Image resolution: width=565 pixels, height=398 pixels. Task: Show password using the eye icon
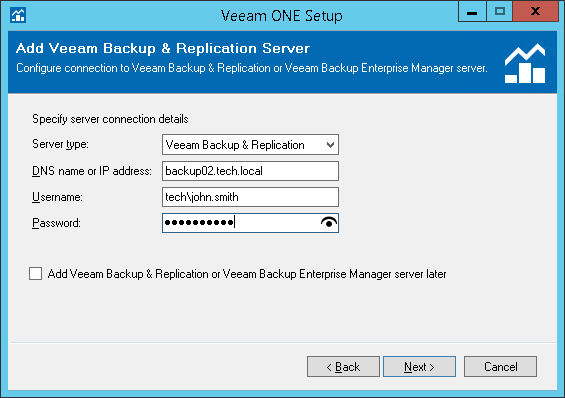[329, 223]
